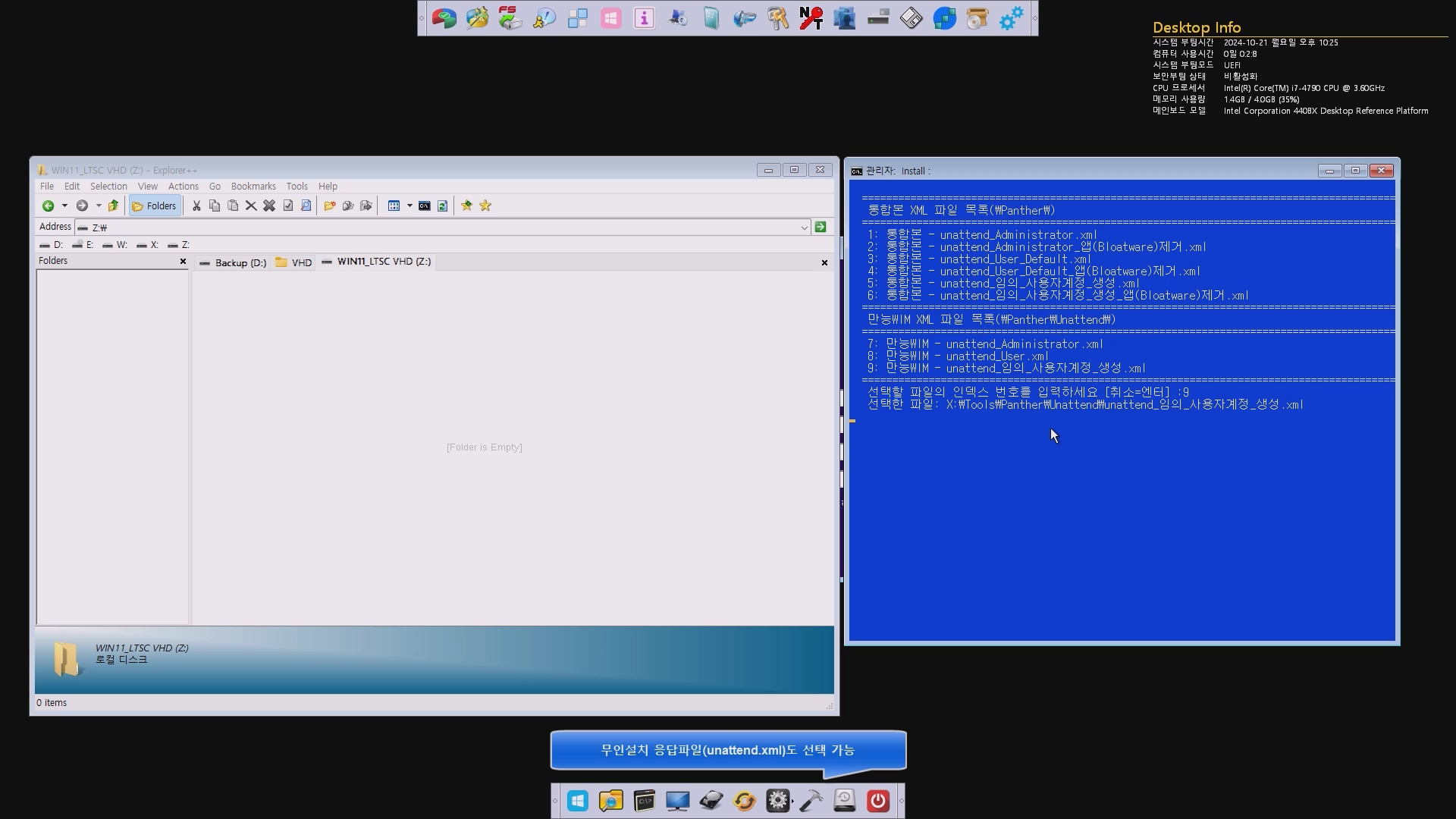
Task: Click the Cut scissors icon
Action: 196,206
